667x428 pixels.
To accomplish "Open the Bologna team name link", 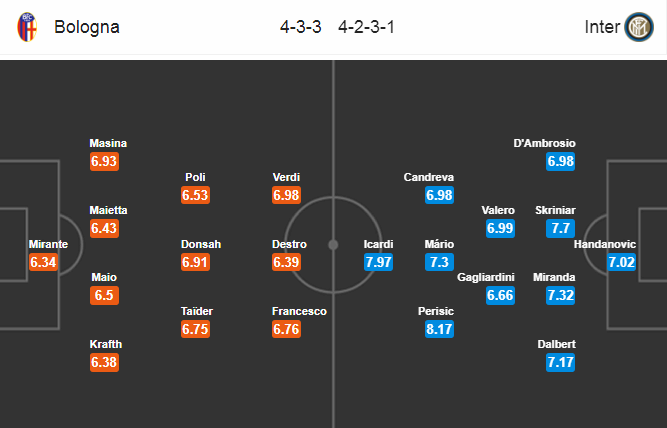I will [x=87, y=27].
